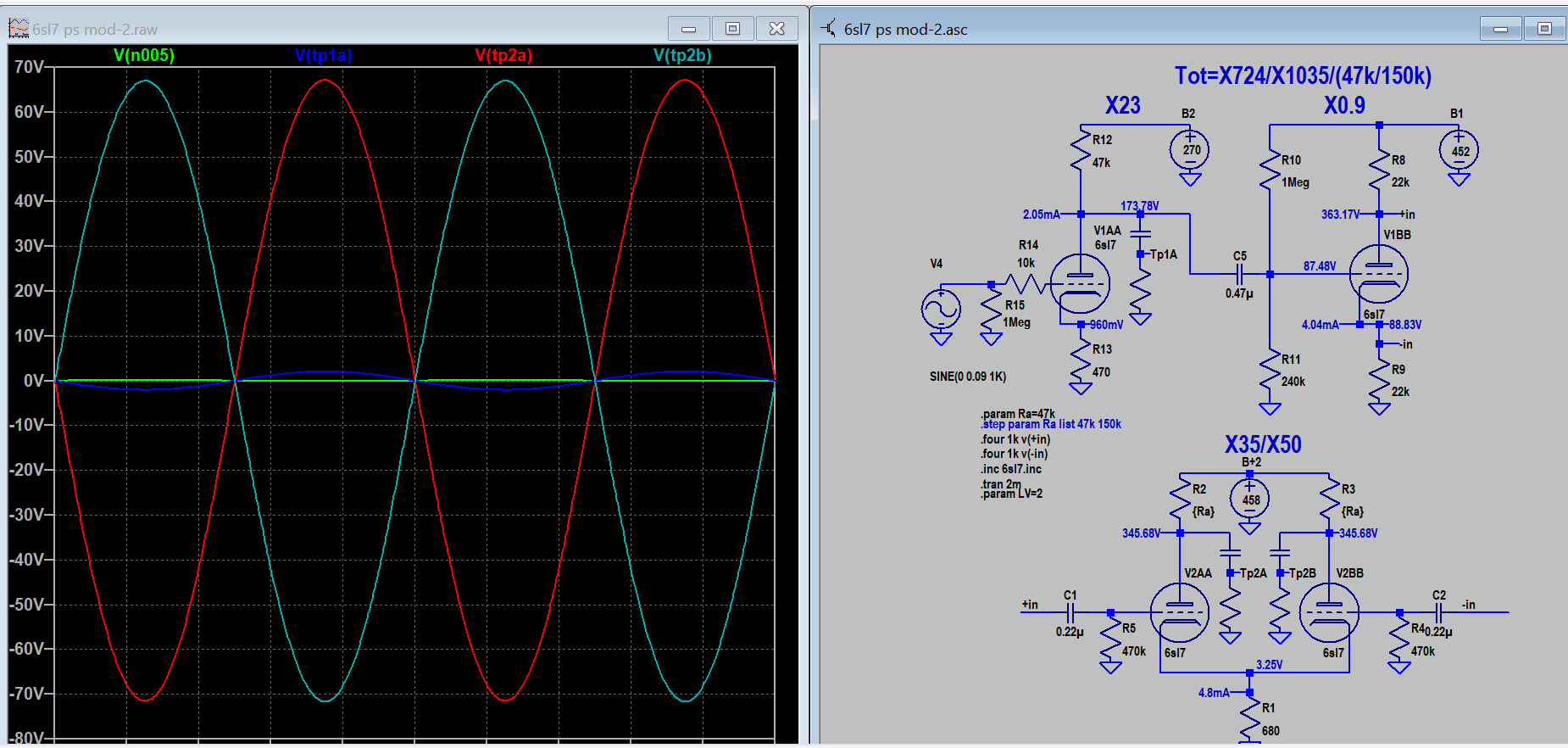Click the V(tp2a) trace label
The image size is (1568, 748).
503,55
